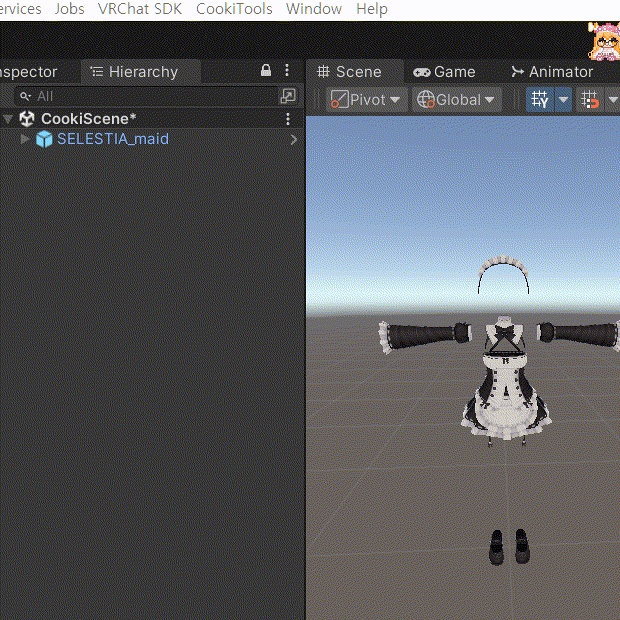Click the search magnifier icon in Hierarchy

pos(25,96)
